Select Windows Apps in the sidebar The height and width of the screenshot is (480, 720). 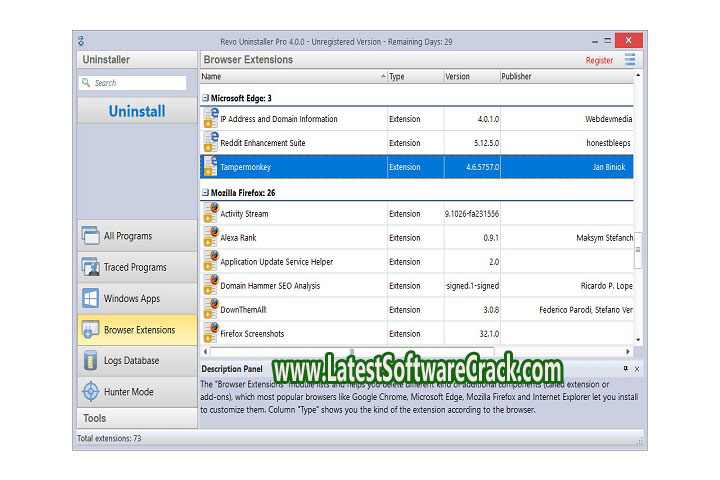(137, 298)
